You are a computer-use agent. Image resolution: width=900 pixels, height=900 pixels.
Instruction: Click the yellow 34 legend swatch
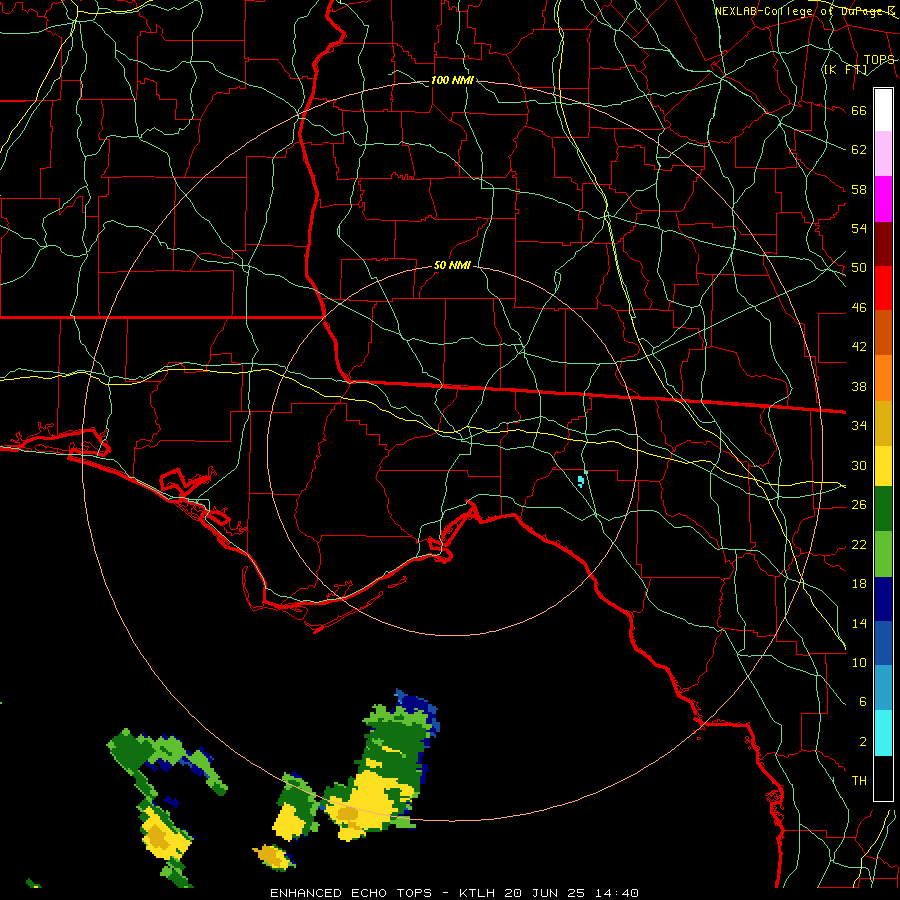click(x=883, y=465)
